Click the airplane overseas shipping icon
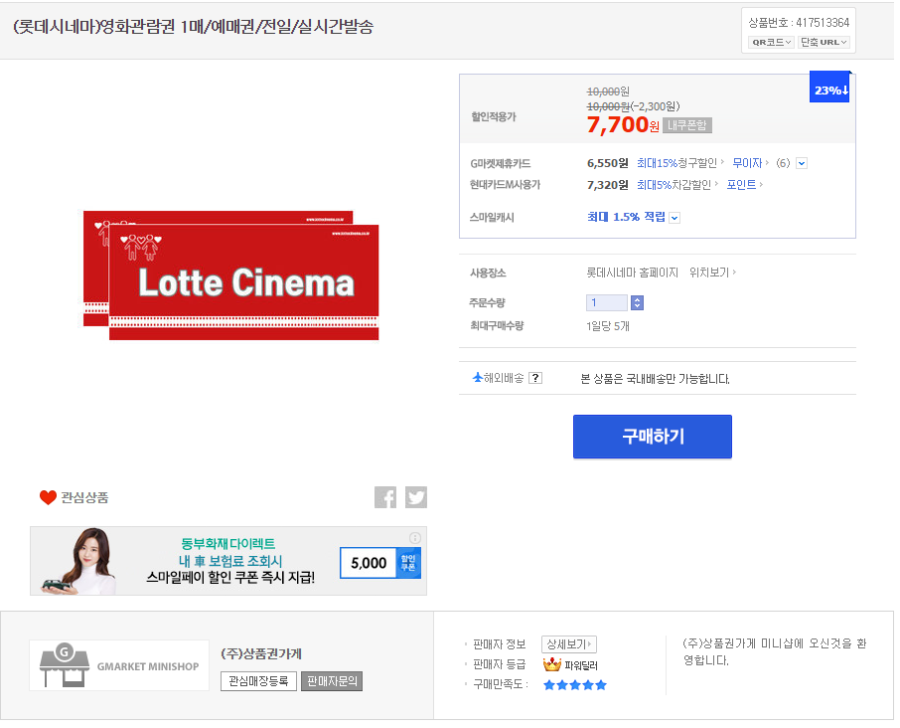This screenshot has width=900, height=728. 478,377
